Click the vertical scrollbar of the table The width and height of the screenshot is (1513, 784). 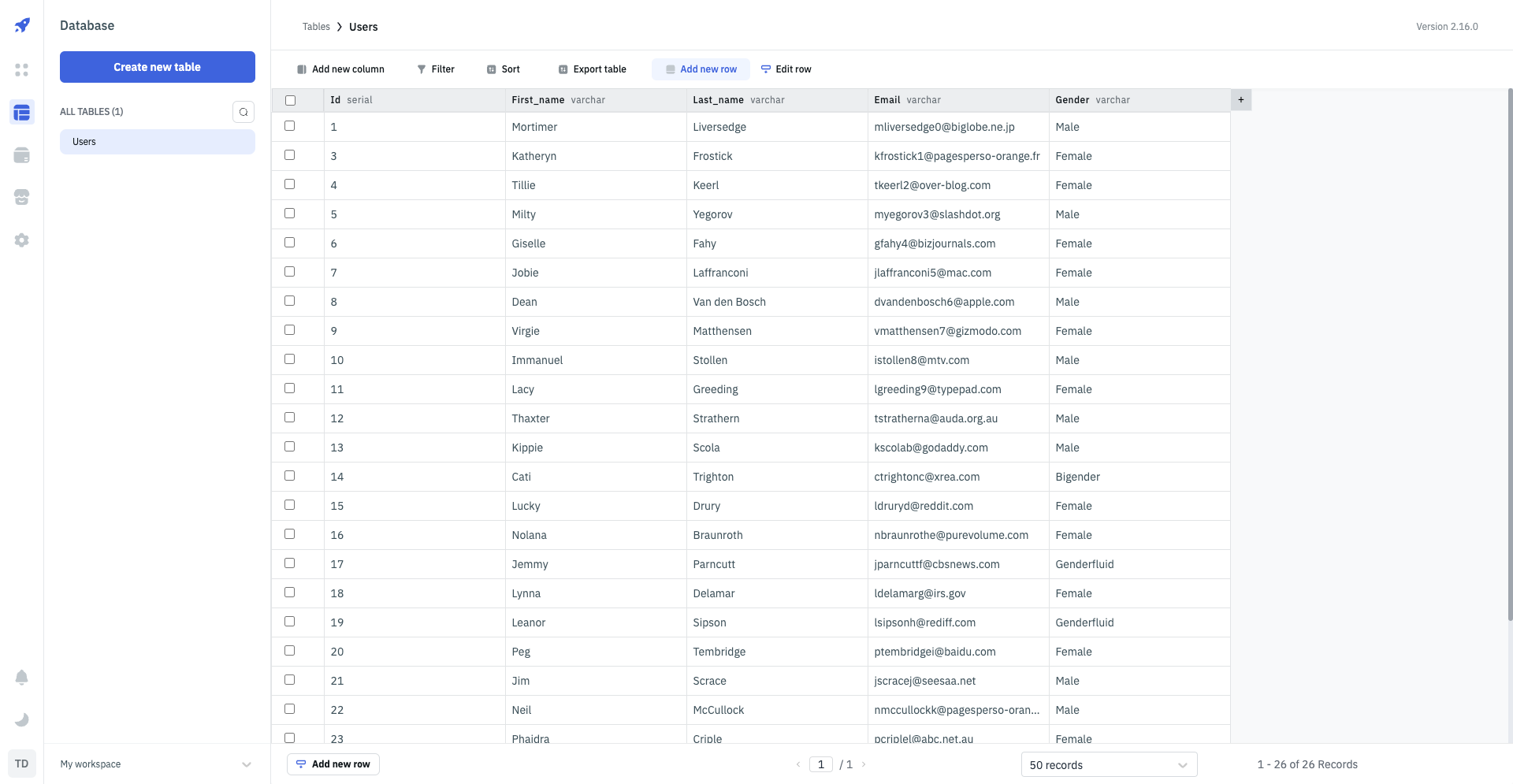[1509, 355]
